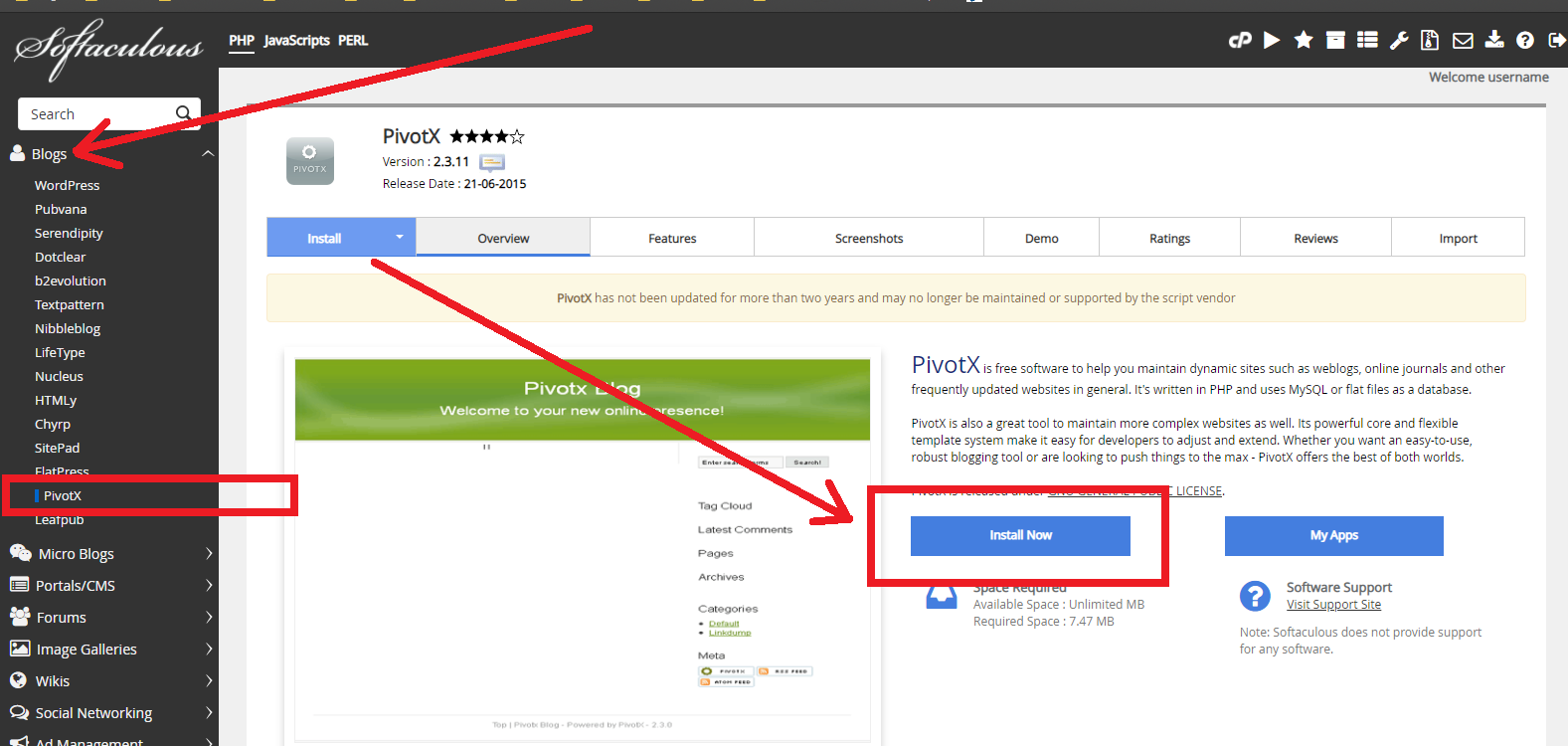Screen dimensions: 1568x746
Task: Open the settings wrench icon
Action: click(x=1399, y=40)
